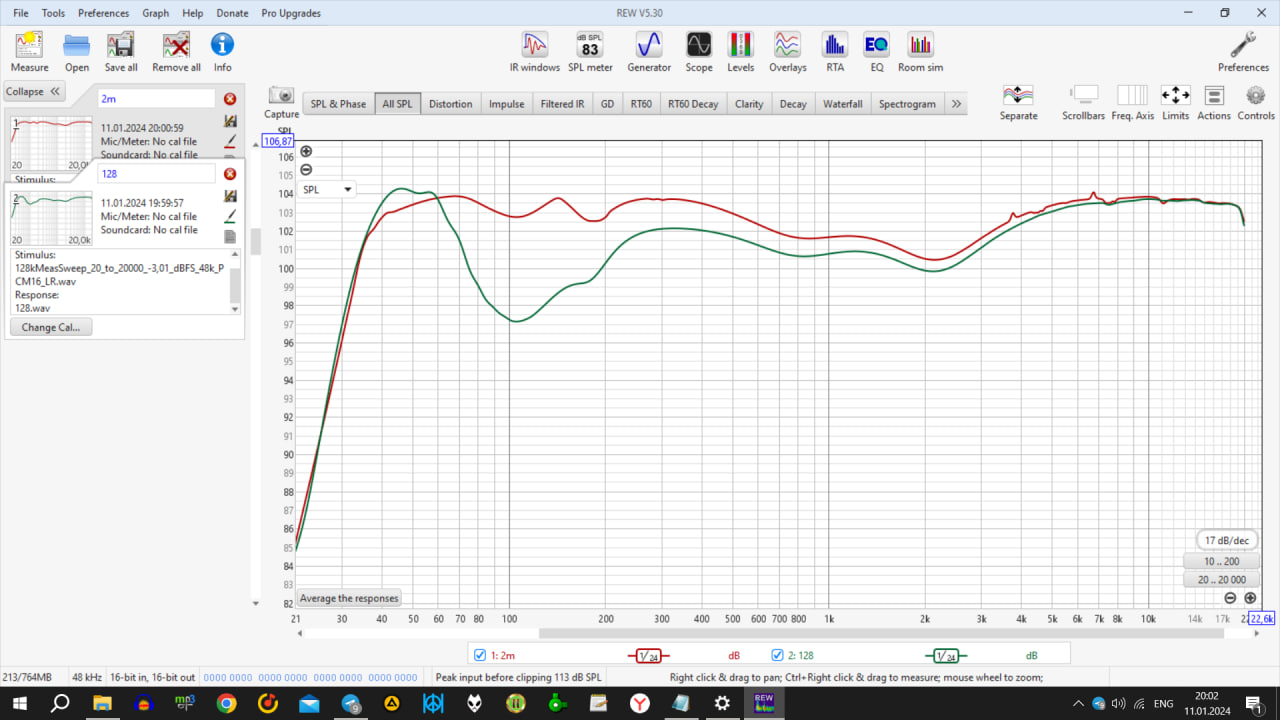
Task: Switch to the Spectrogram tab
Action: (907, 104)
